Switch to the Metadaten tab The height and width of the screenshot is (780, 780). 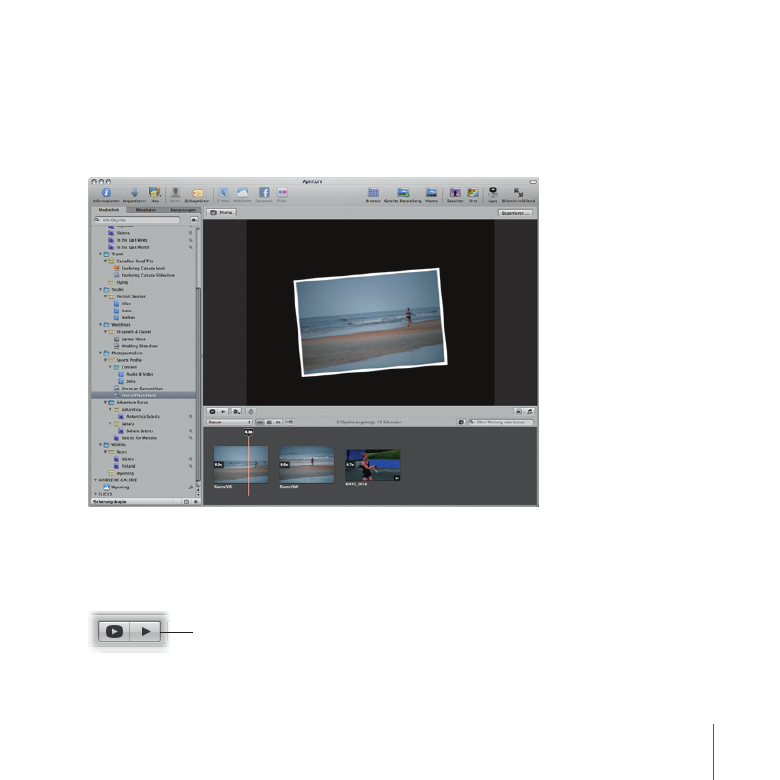(146, 210)
